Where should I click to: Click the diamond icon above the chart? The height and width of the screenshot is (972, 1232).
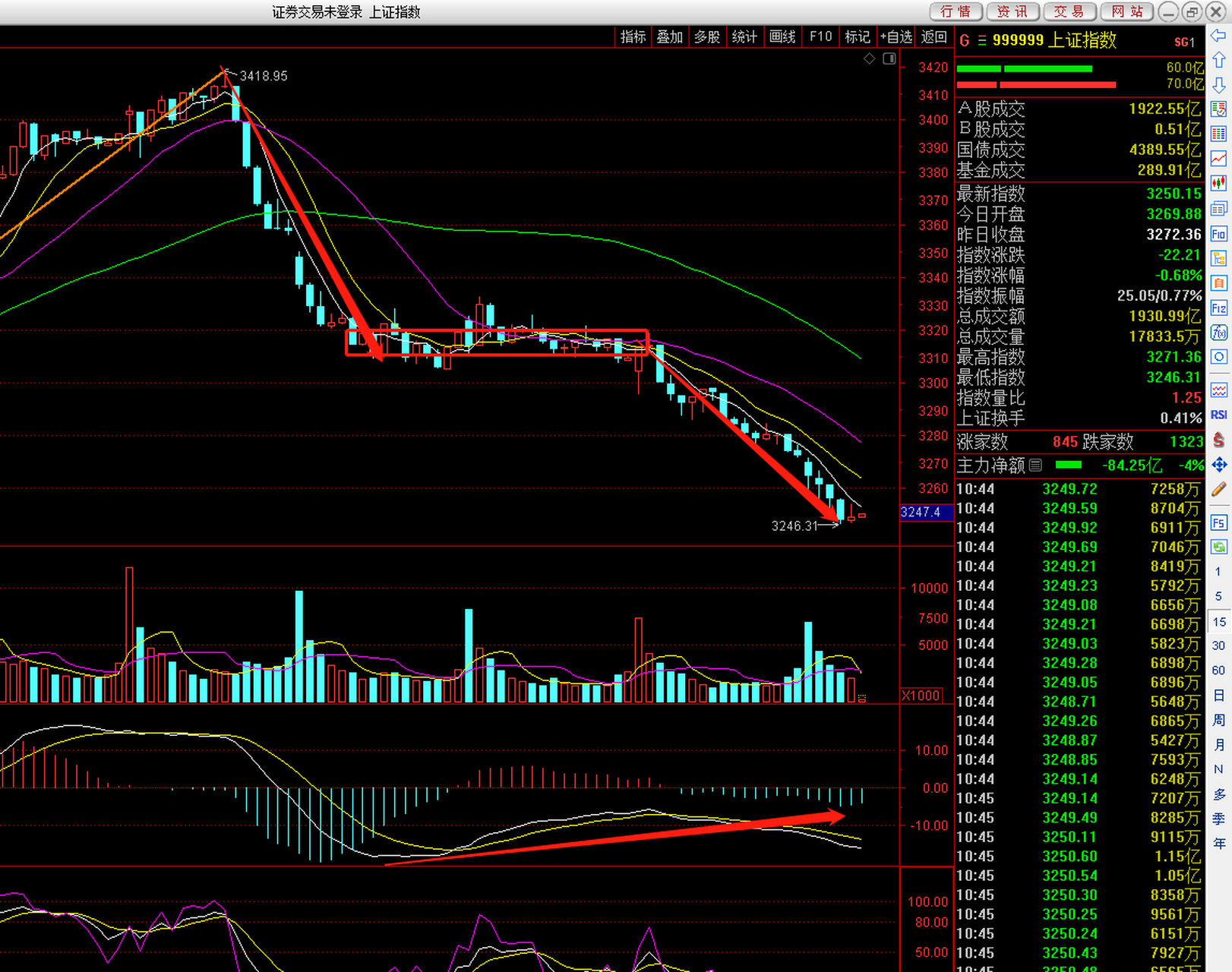point(870,58)
